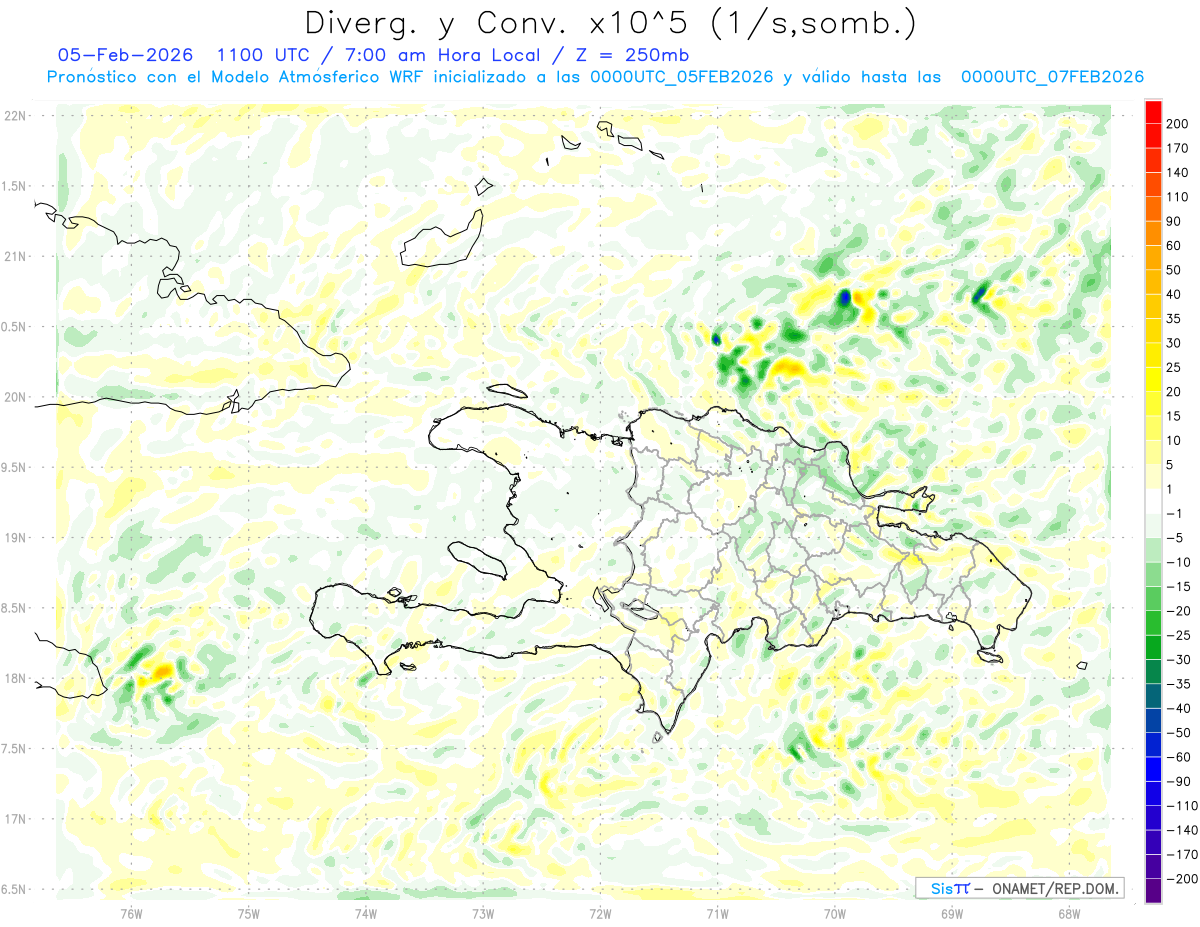This screenshot has height=927, width=1200.
Task: Click the "76W" longitude label
Action: pyautogui.click(x=131, y=913)
